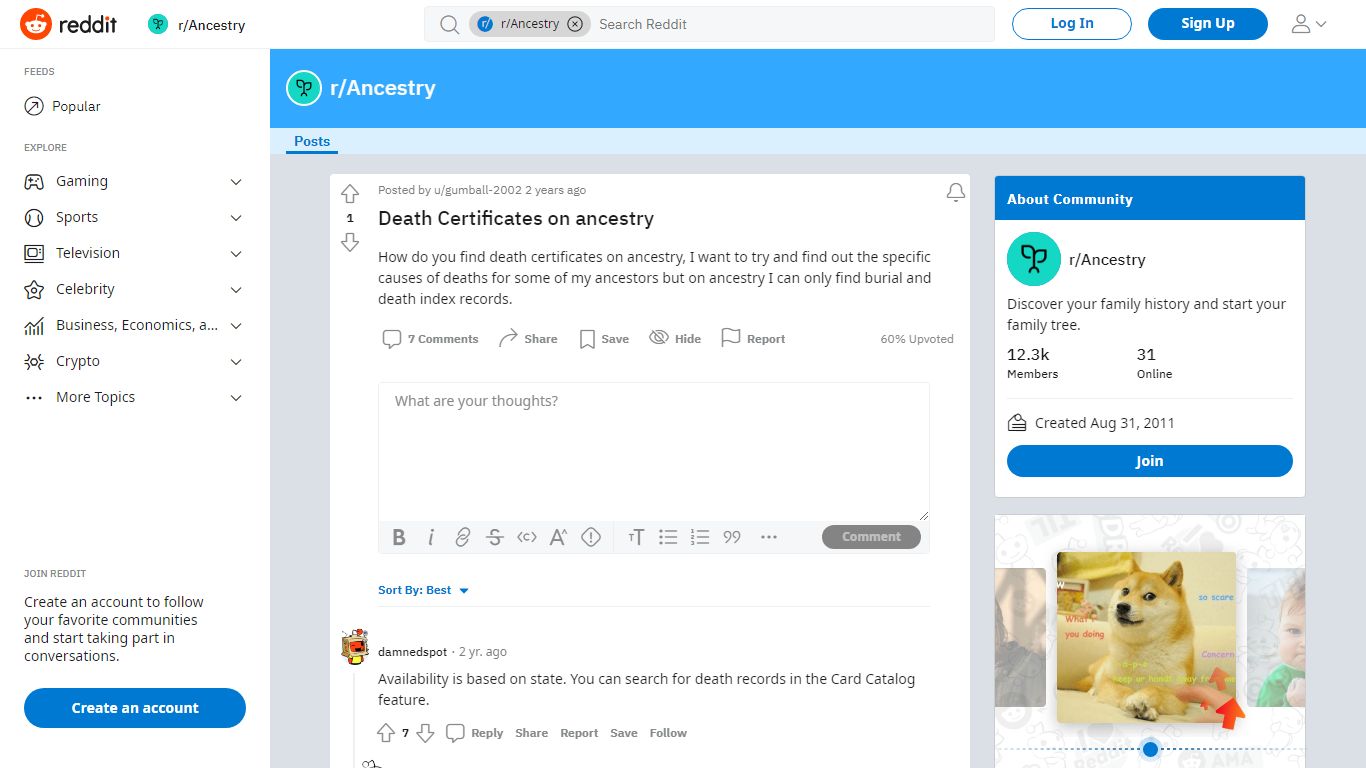
Task: Click damnedspot's avatar
Action: (x=354, y=648)
